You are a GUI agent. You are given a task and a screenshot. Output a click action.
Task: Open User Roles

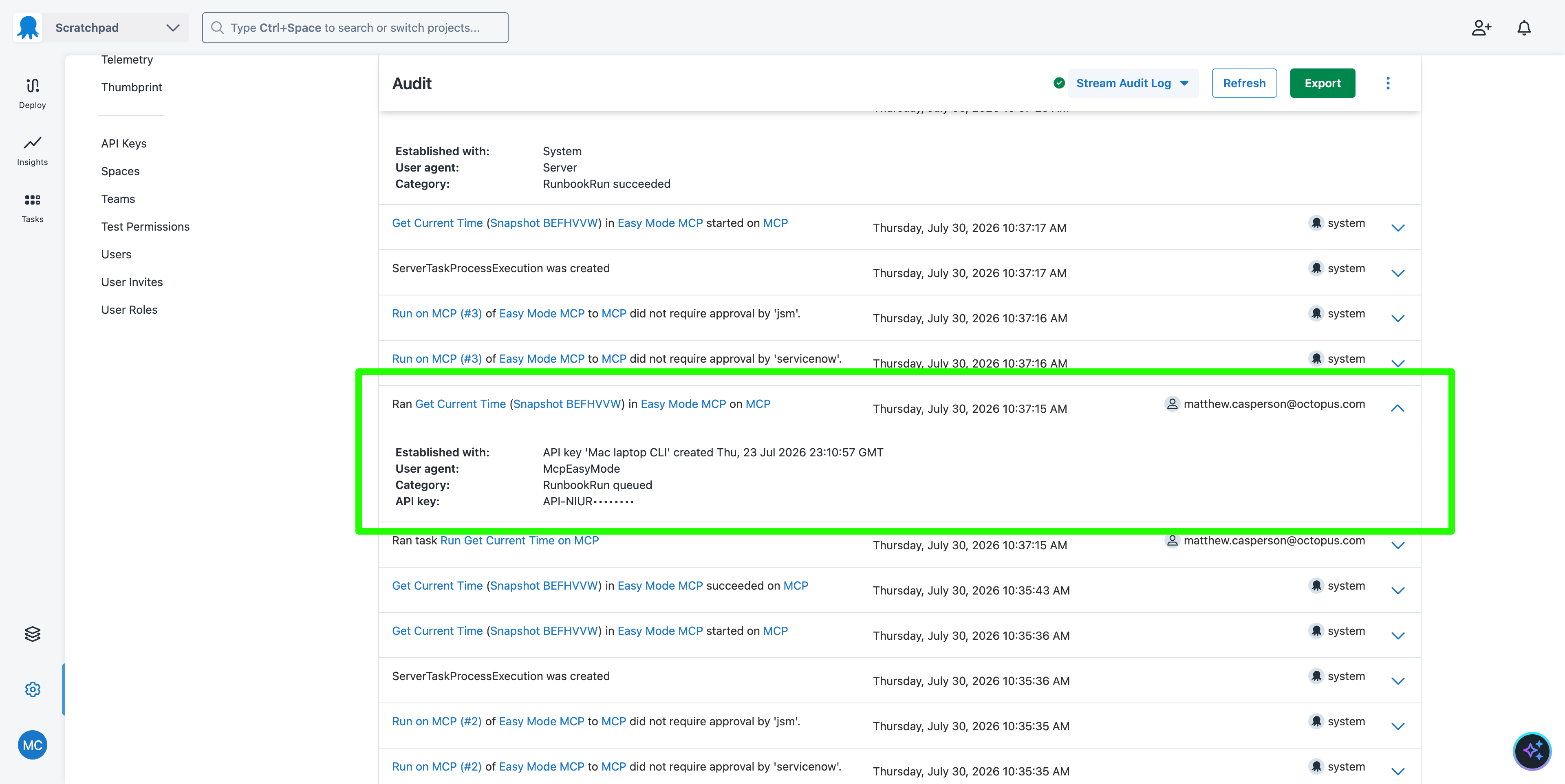coord(130,310)
